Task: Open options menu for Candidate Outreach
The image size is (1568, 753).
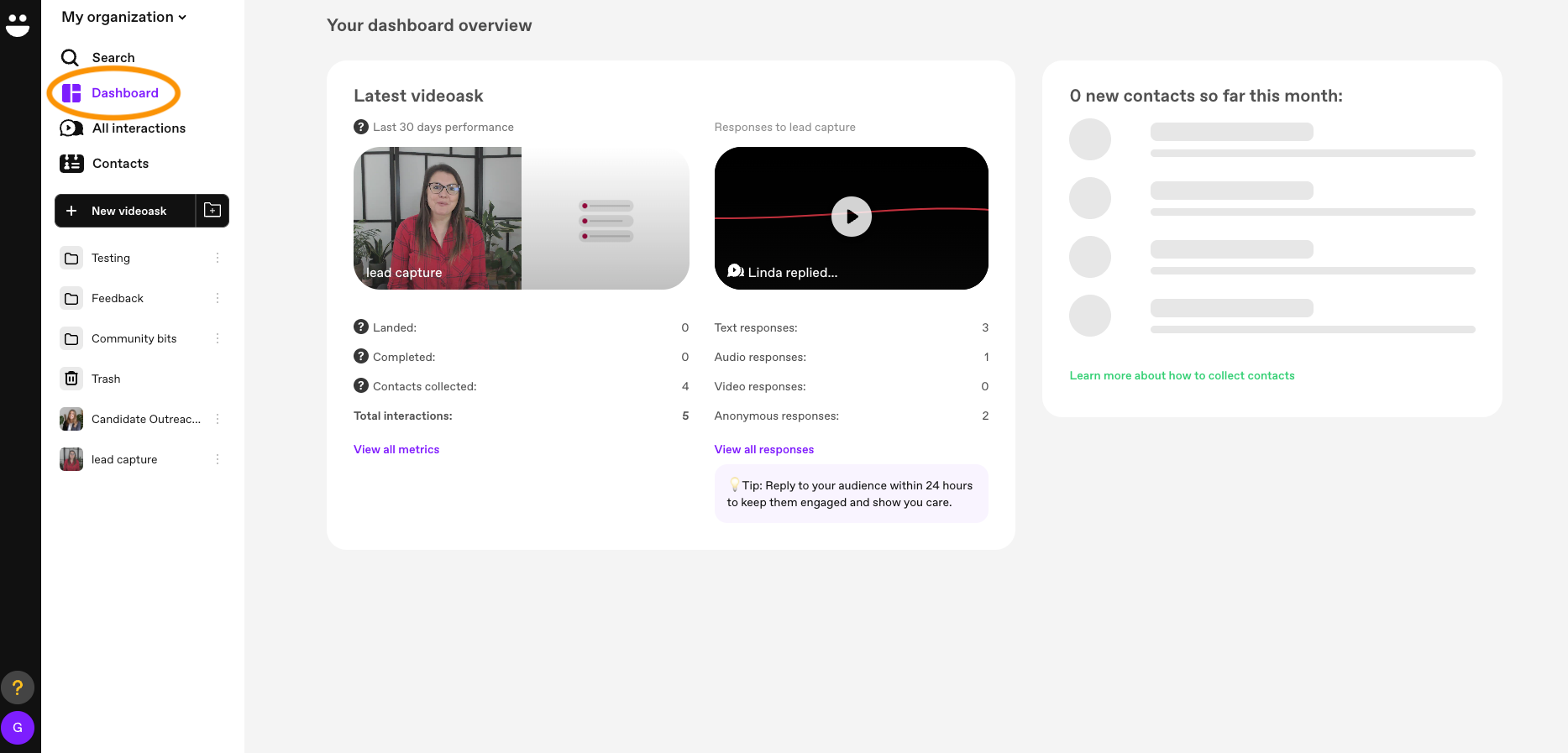Action: [x=218, y=420]
